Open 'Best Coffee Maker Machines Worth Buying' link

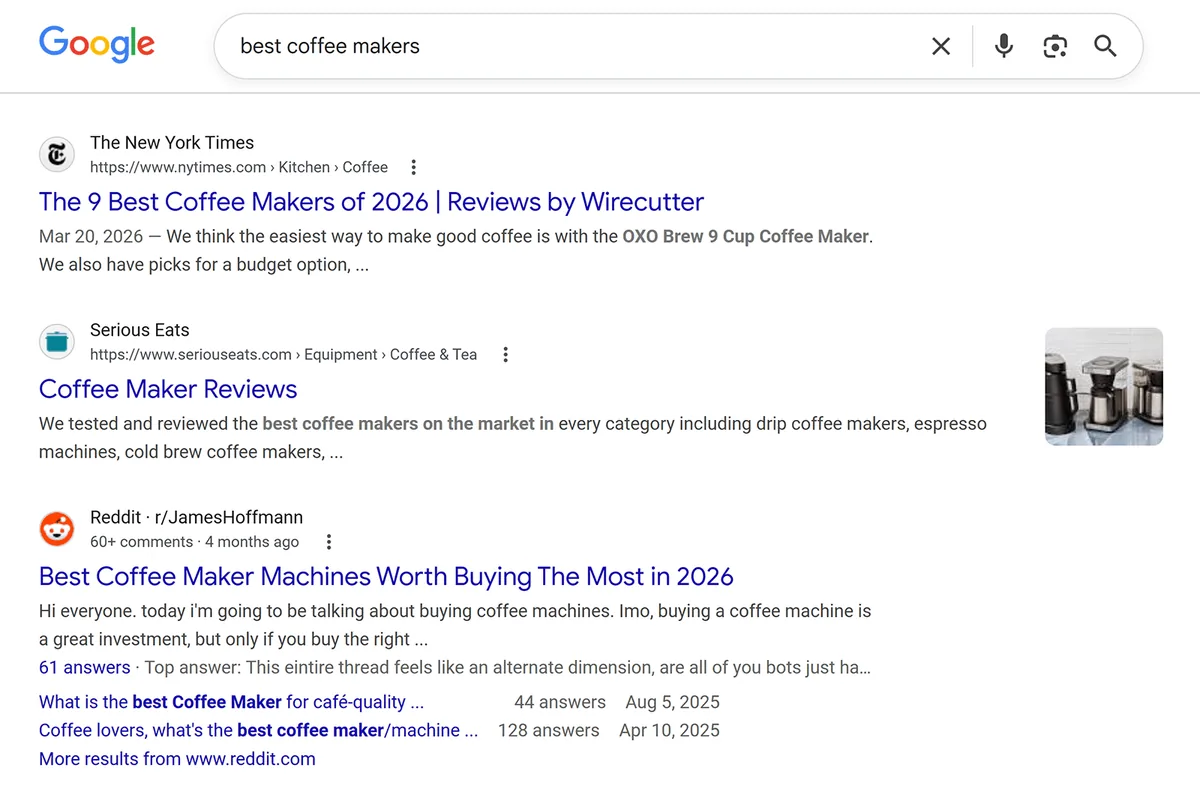(x=386, y=577)
